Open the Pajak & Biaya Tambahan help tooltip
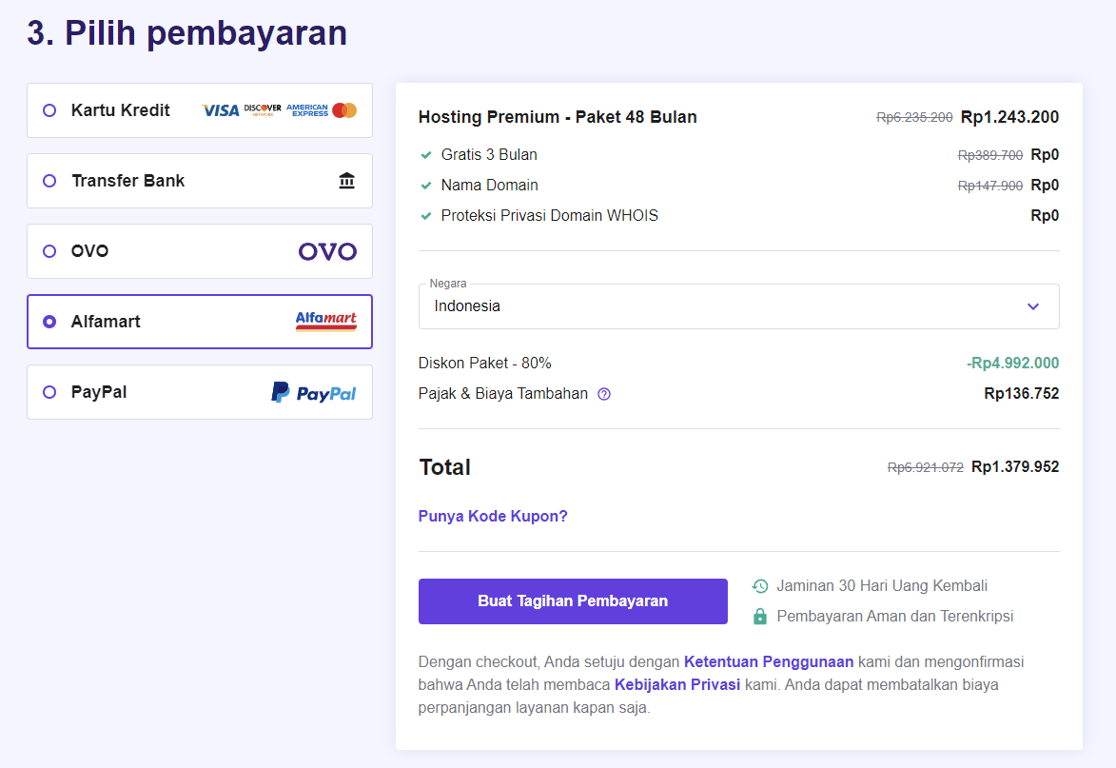Viewport: 1116px width, 768px height. (604, 394)
